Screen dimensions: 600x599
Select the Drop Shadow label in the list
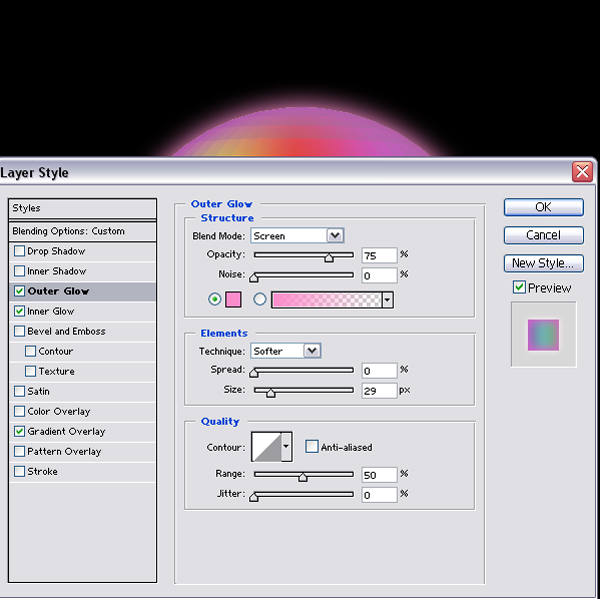[x=56, y=251]
